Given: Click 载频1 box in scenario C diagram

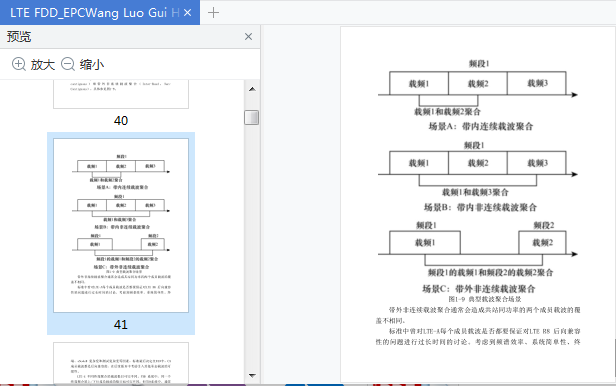Looking at the screenshot, I should [x=425, y=243].
